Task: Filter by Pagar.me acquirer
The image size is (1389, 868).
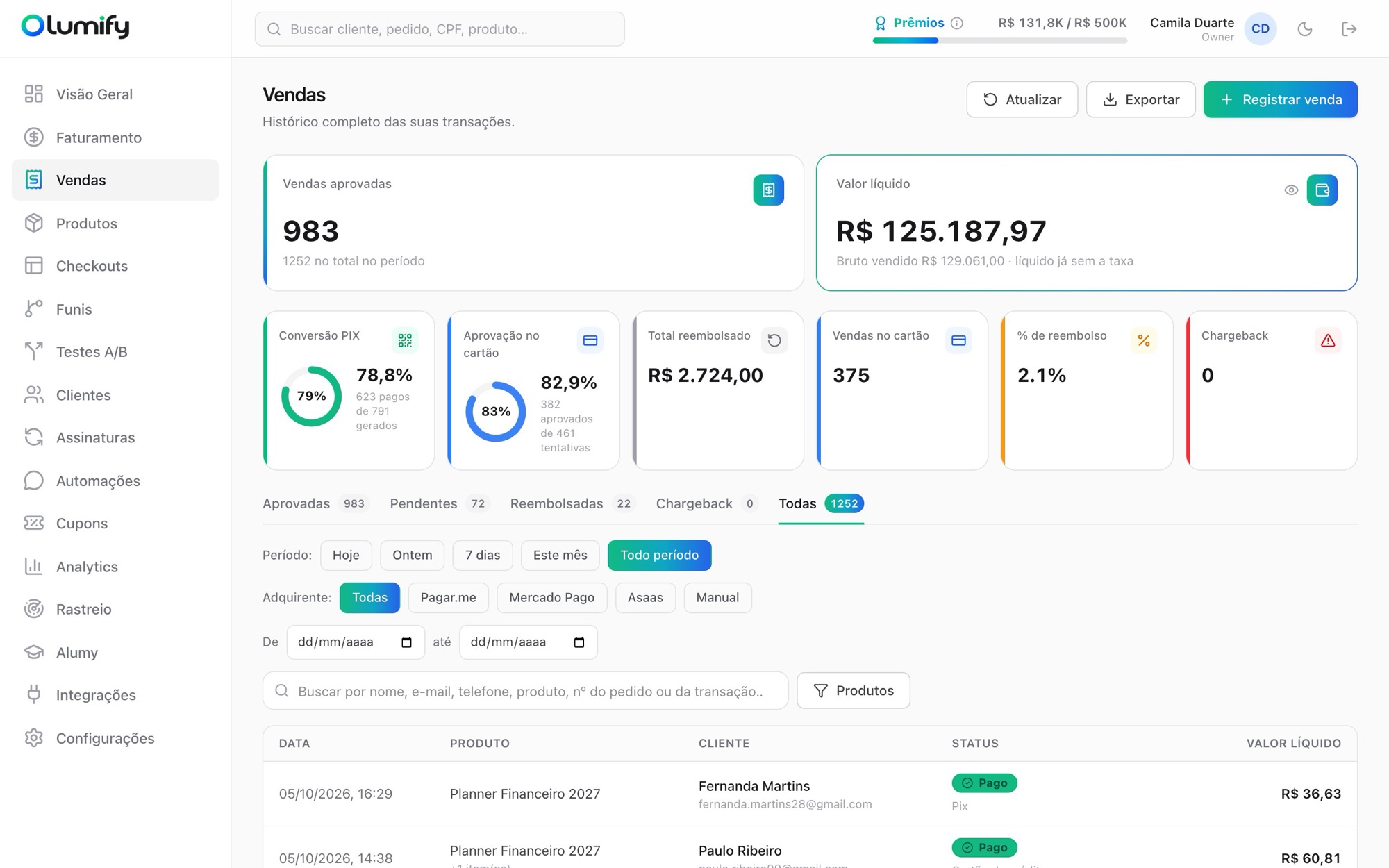Action: 448,598
